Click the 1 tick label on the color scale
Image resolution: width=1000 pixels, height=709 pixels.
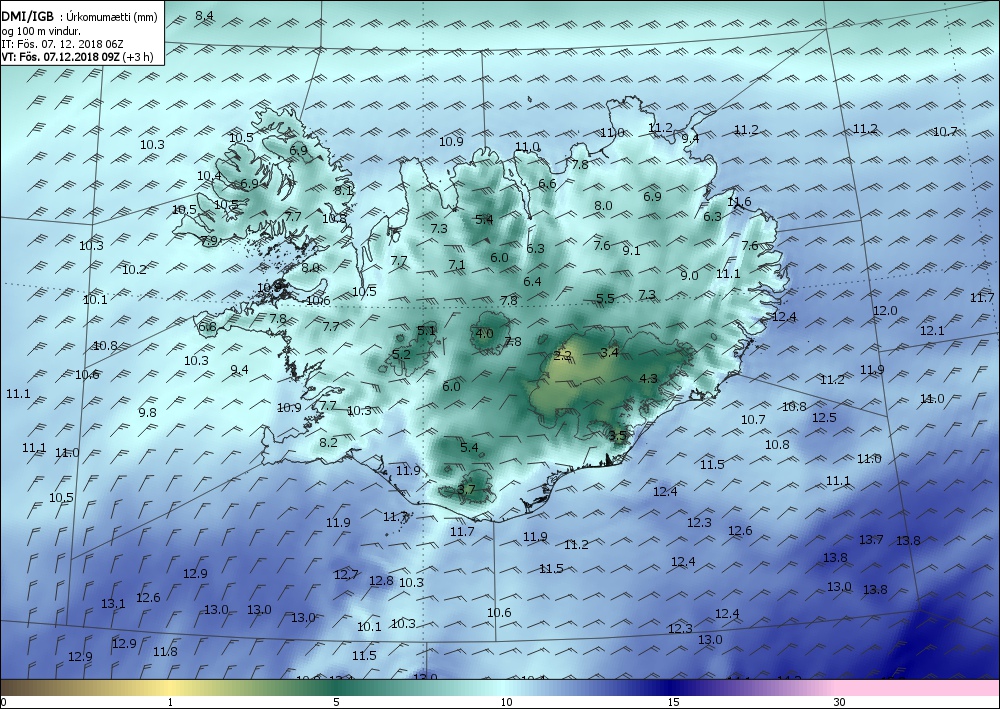coord(170,703)
